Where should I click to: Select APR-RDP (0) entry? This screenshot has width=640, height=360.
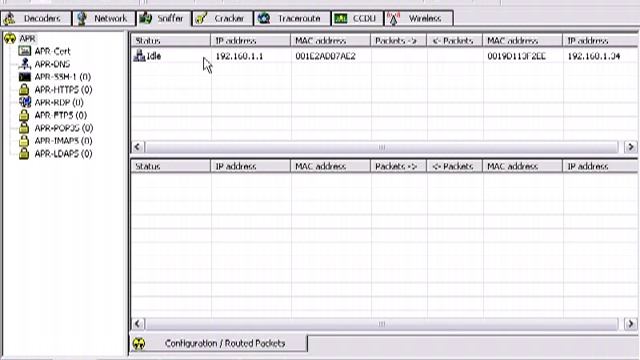tap(59, 102)
